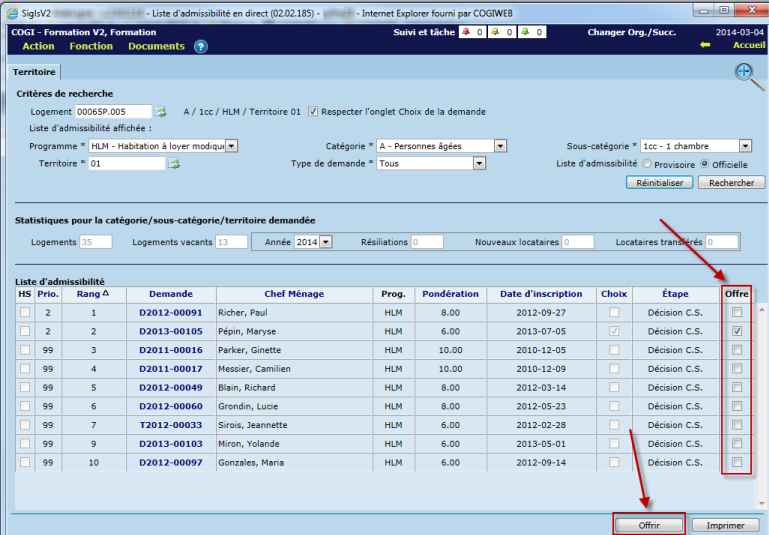The image size is (769, 535).
Task: Click the Offrir button
Action: tap(648, 524)
